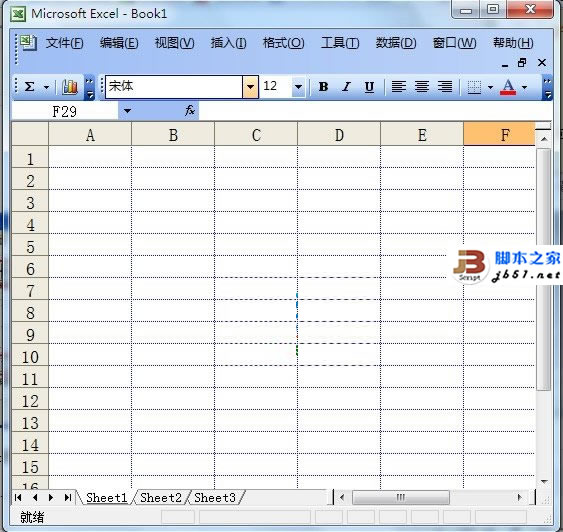Open the 数据(D) menu
563x532 pixels.
pos(396,43)
